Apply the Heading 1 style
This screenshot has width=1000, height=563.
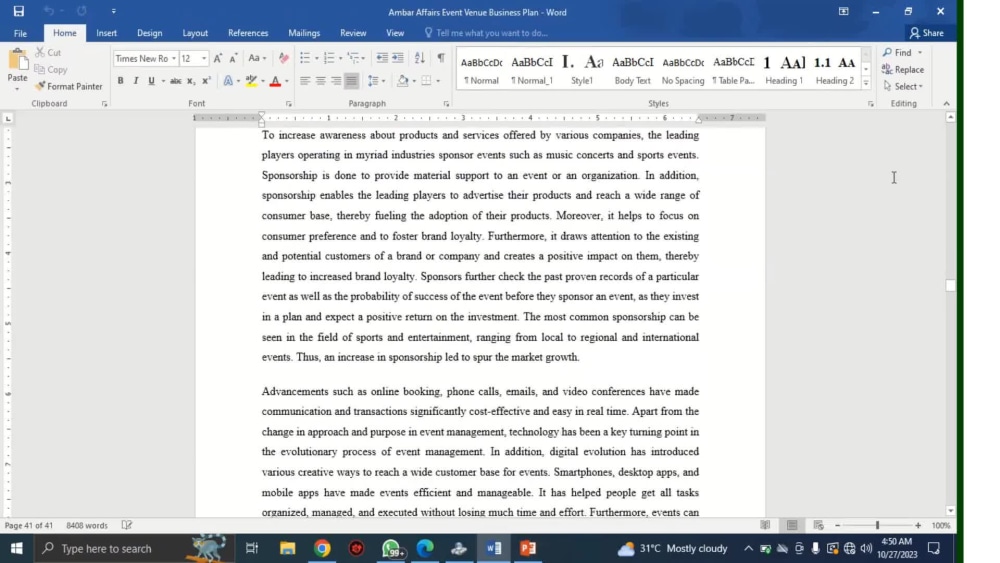[784, 70]
